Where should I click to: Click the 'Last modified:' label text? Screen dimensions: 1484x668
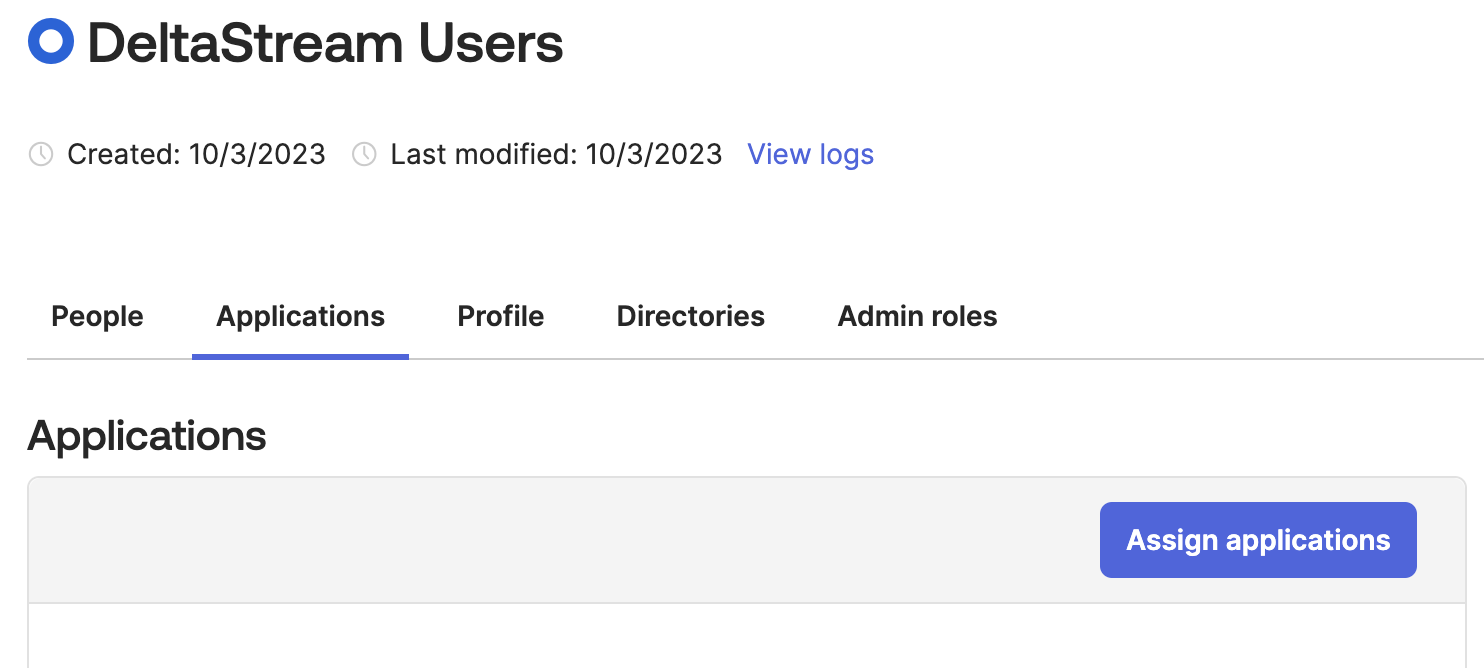pyautogui.click(x=484, y=154)
